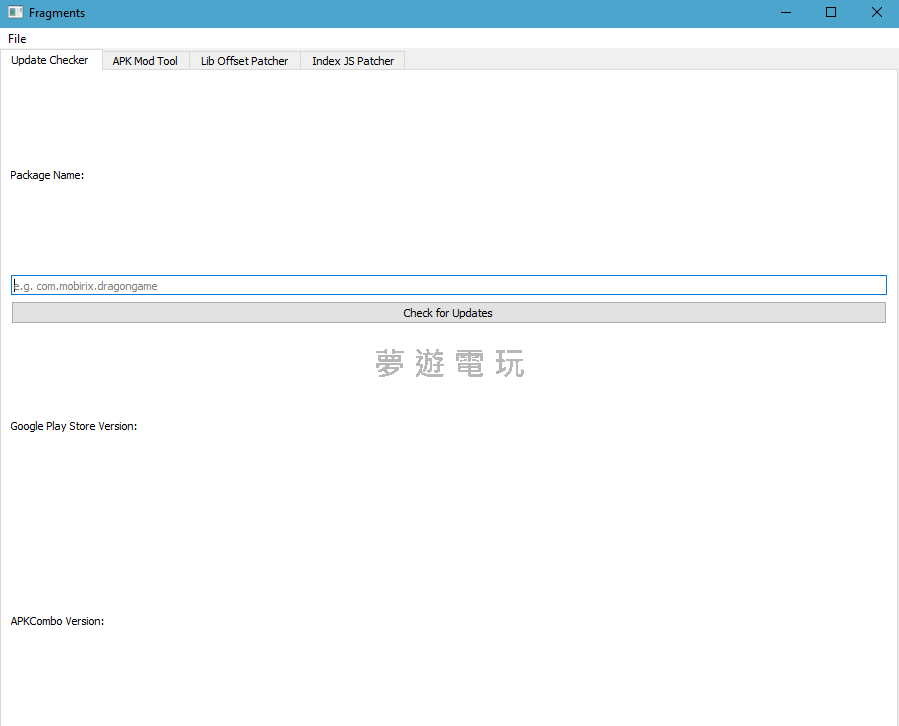This screenshot has height=726, width=899.
Task: Close the Fragments window
Action: click(876, 13)
